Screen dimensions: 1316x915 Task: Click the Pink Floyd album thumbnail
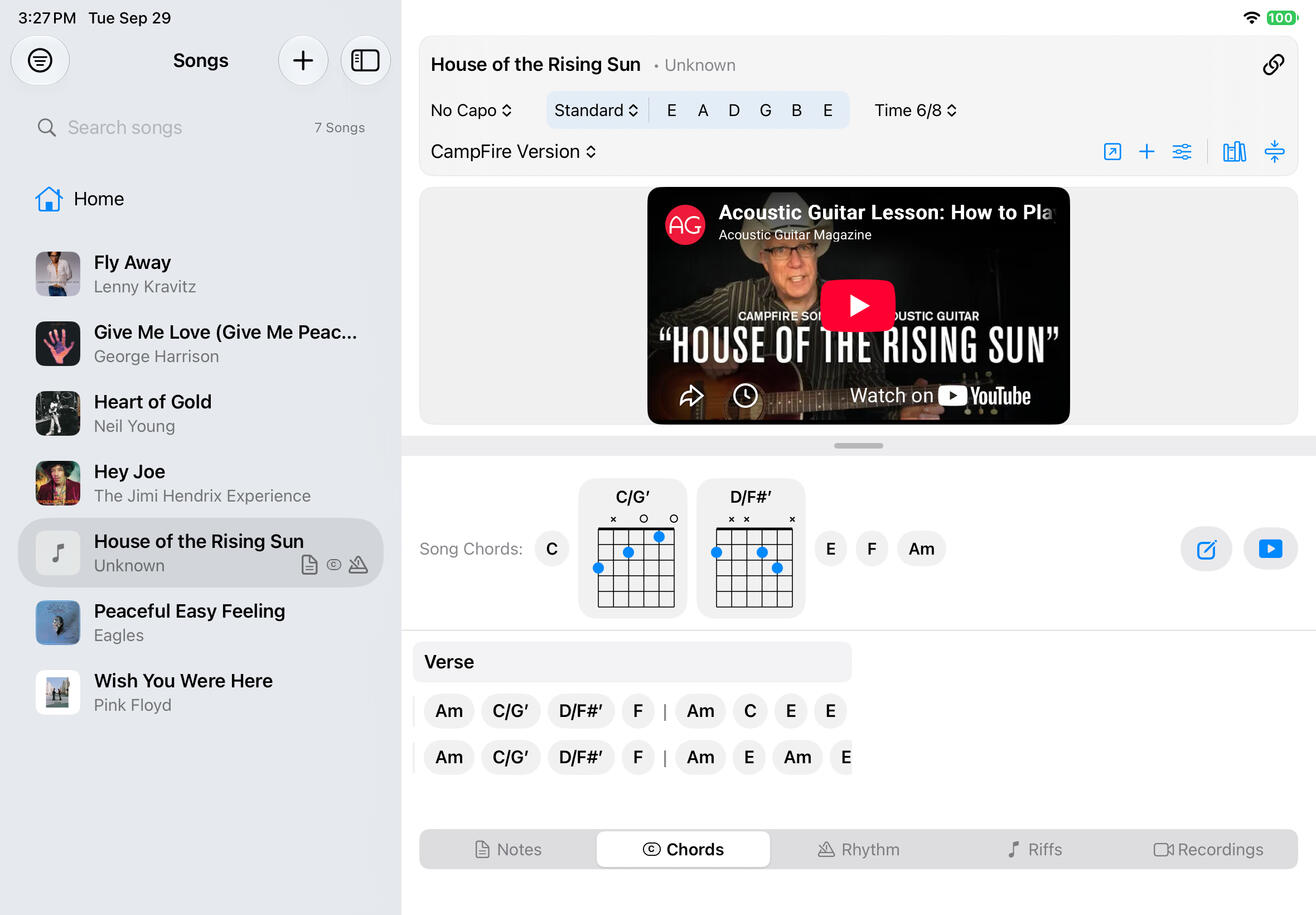click(58, 693)
